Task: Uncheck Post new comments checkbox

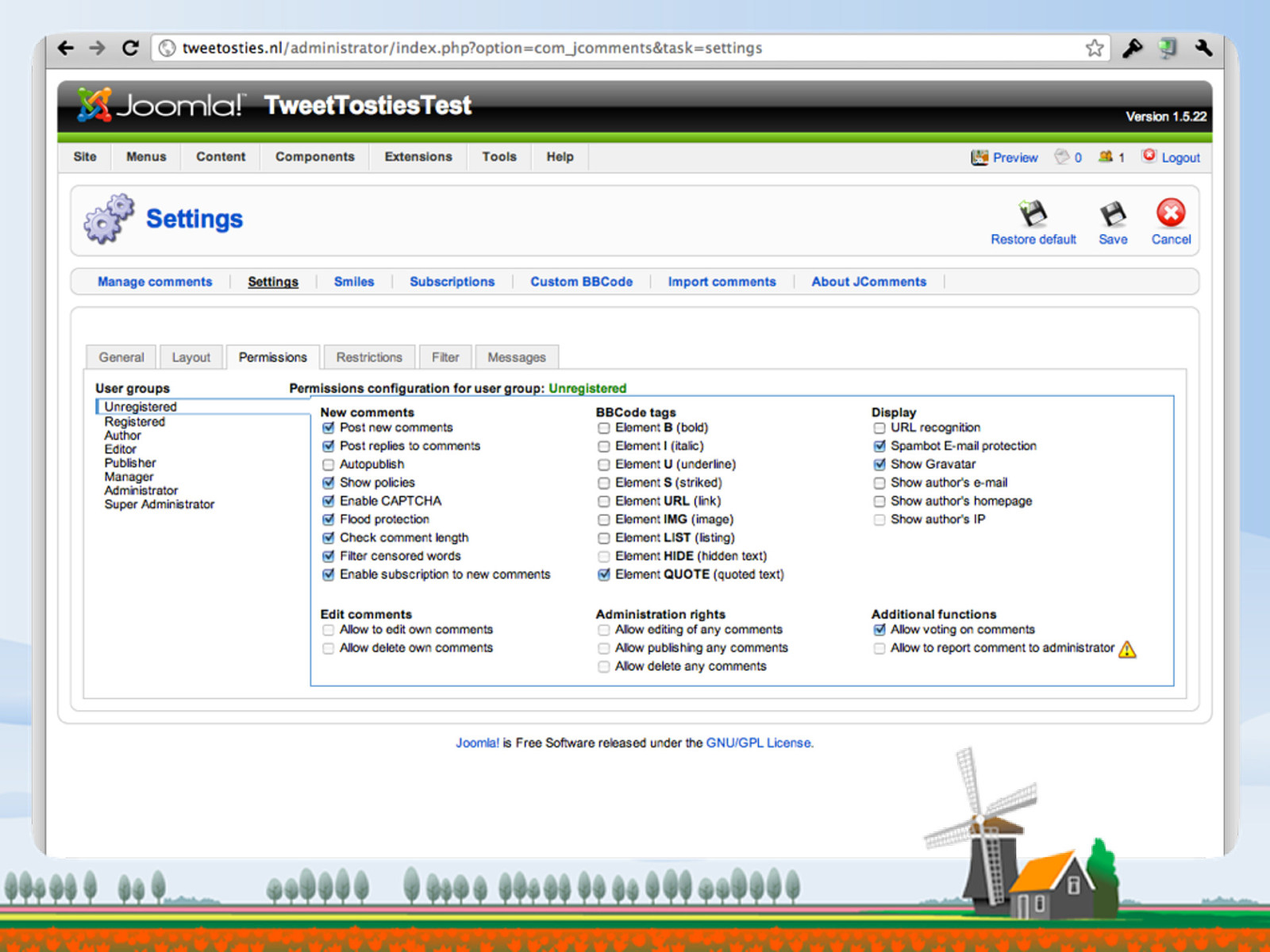Action: tap(328, 428)
